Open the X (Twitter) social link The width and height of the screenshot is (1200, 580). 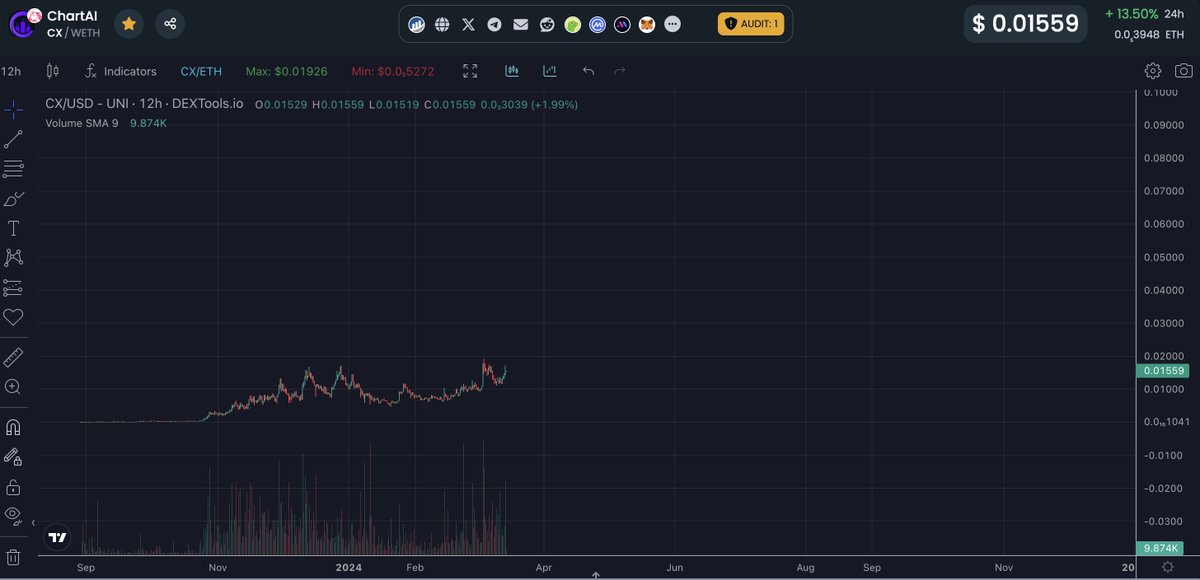(468, 24)
